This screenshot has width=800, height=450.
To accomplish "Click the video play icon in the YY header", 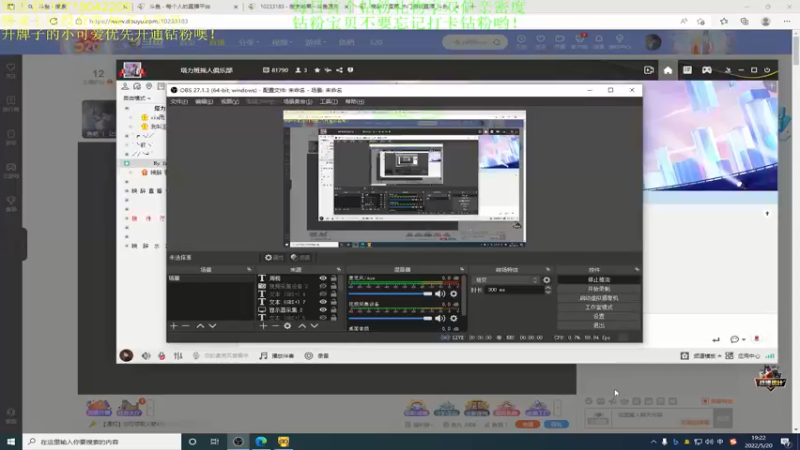I will [649, 70].
